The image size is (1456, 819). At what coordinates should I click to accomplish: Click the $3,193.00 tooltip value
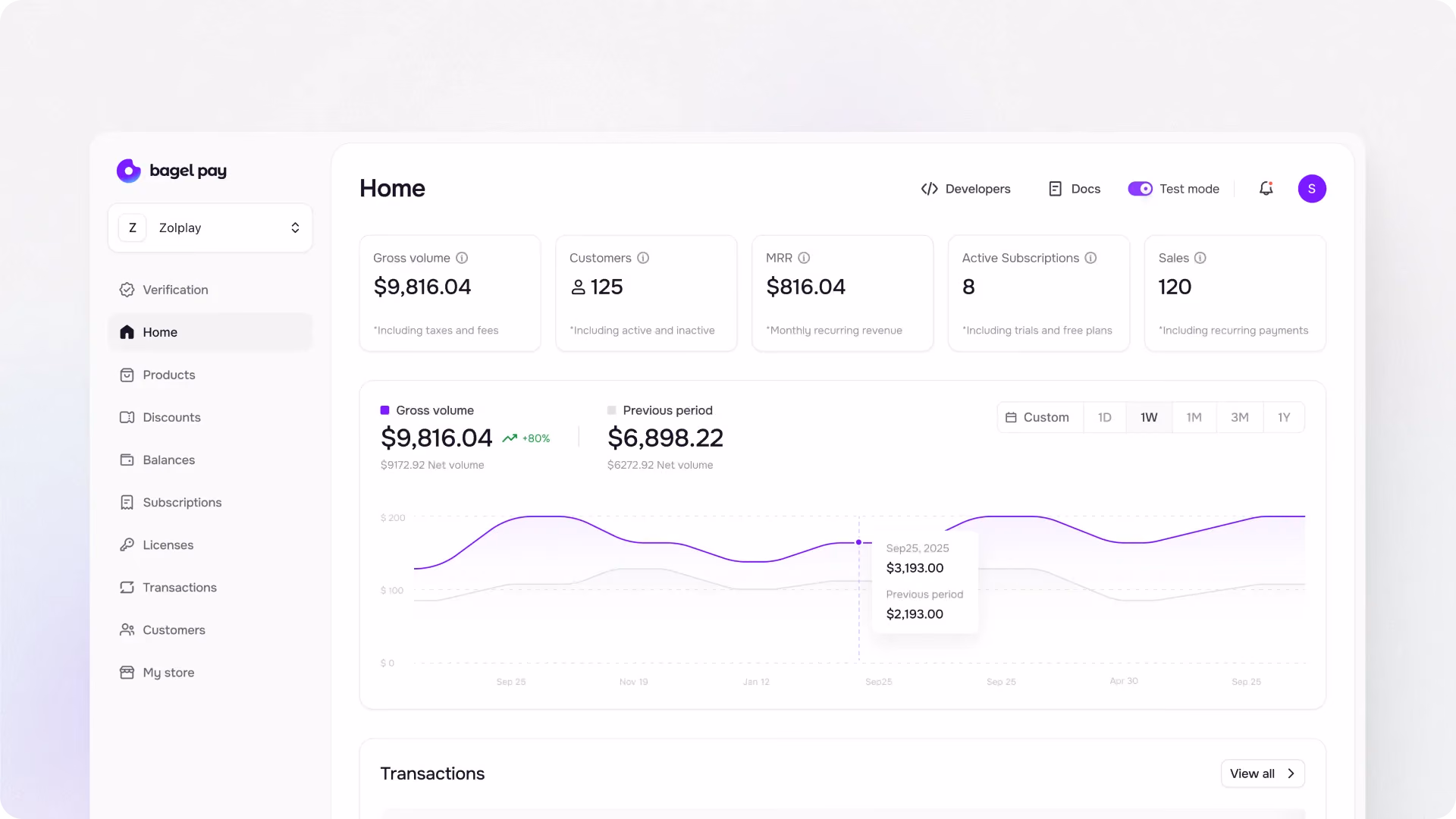(x=915, y=568)
